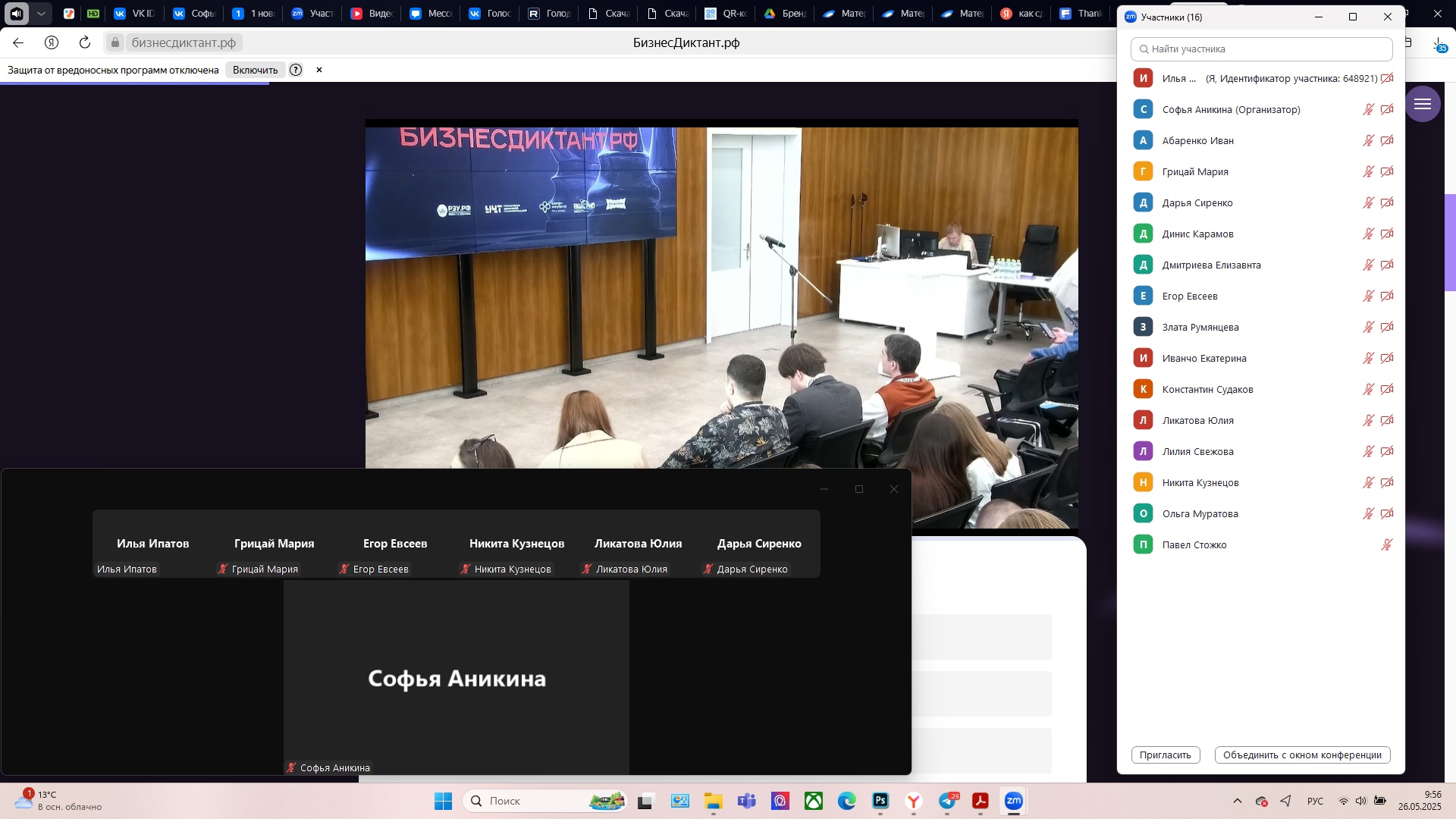Click the help question mark icon
This screenshot has height=819, width=1456.
point(296,70)
